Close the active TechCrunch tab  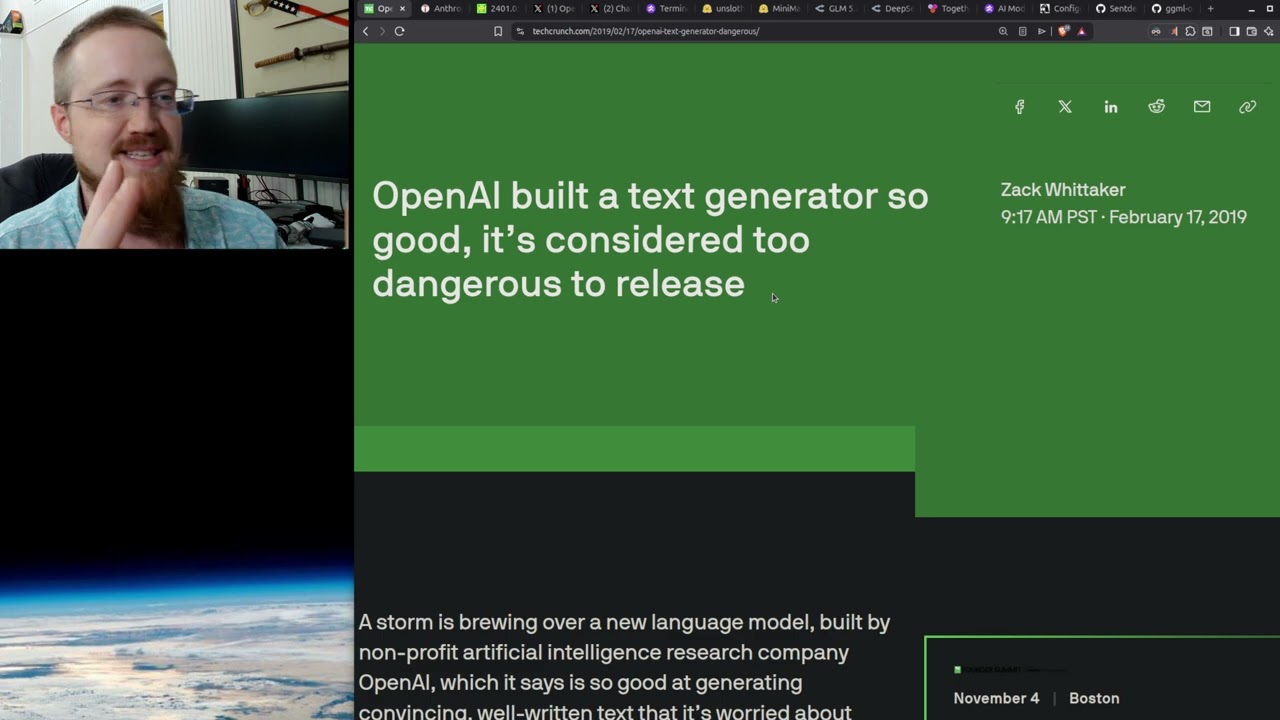pyautogui.click(x=402, y=9)
